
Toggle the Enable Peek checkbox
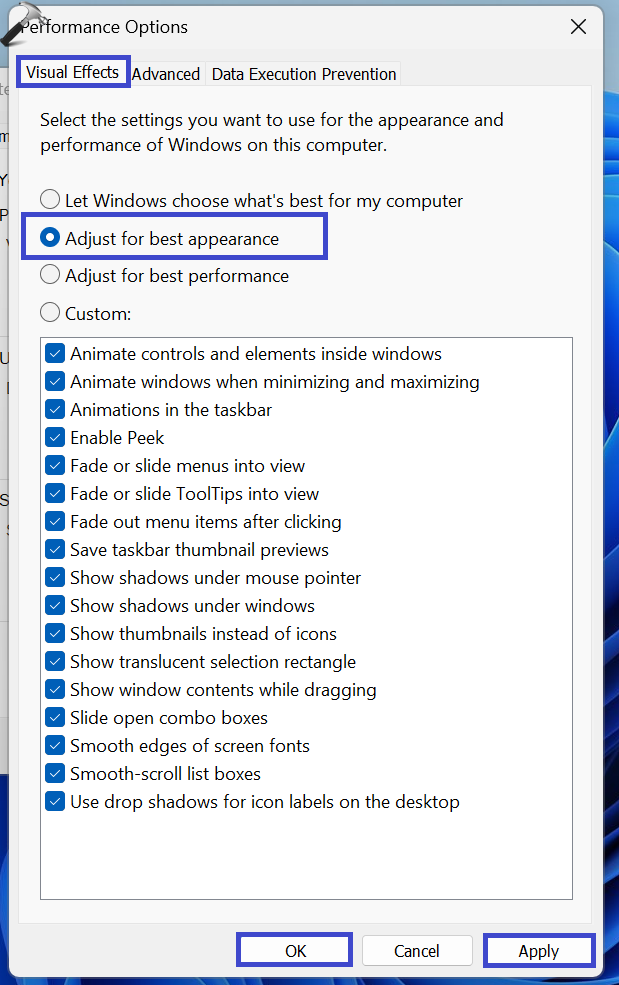tap(55, 438)
